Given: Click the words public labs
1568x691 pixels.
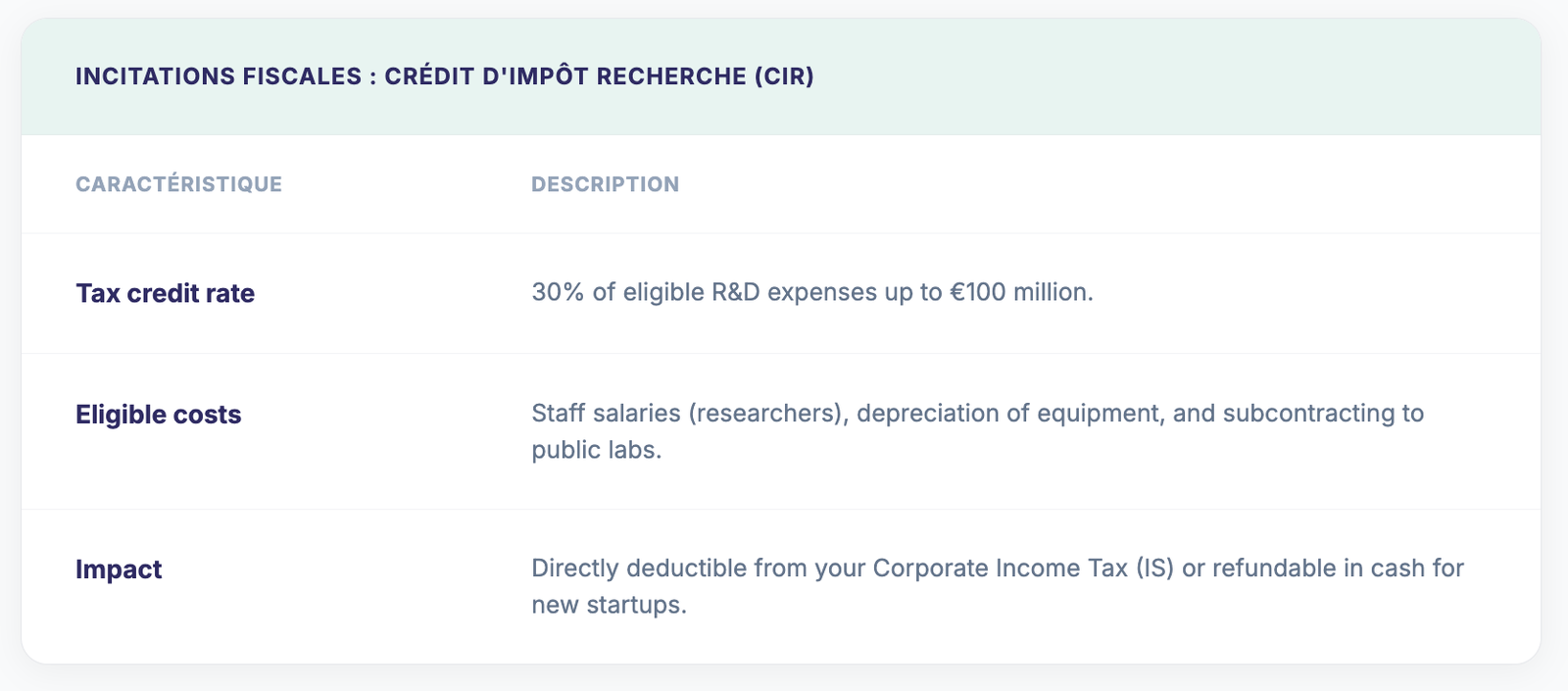Looking at the screenshot, I should 595,450.
